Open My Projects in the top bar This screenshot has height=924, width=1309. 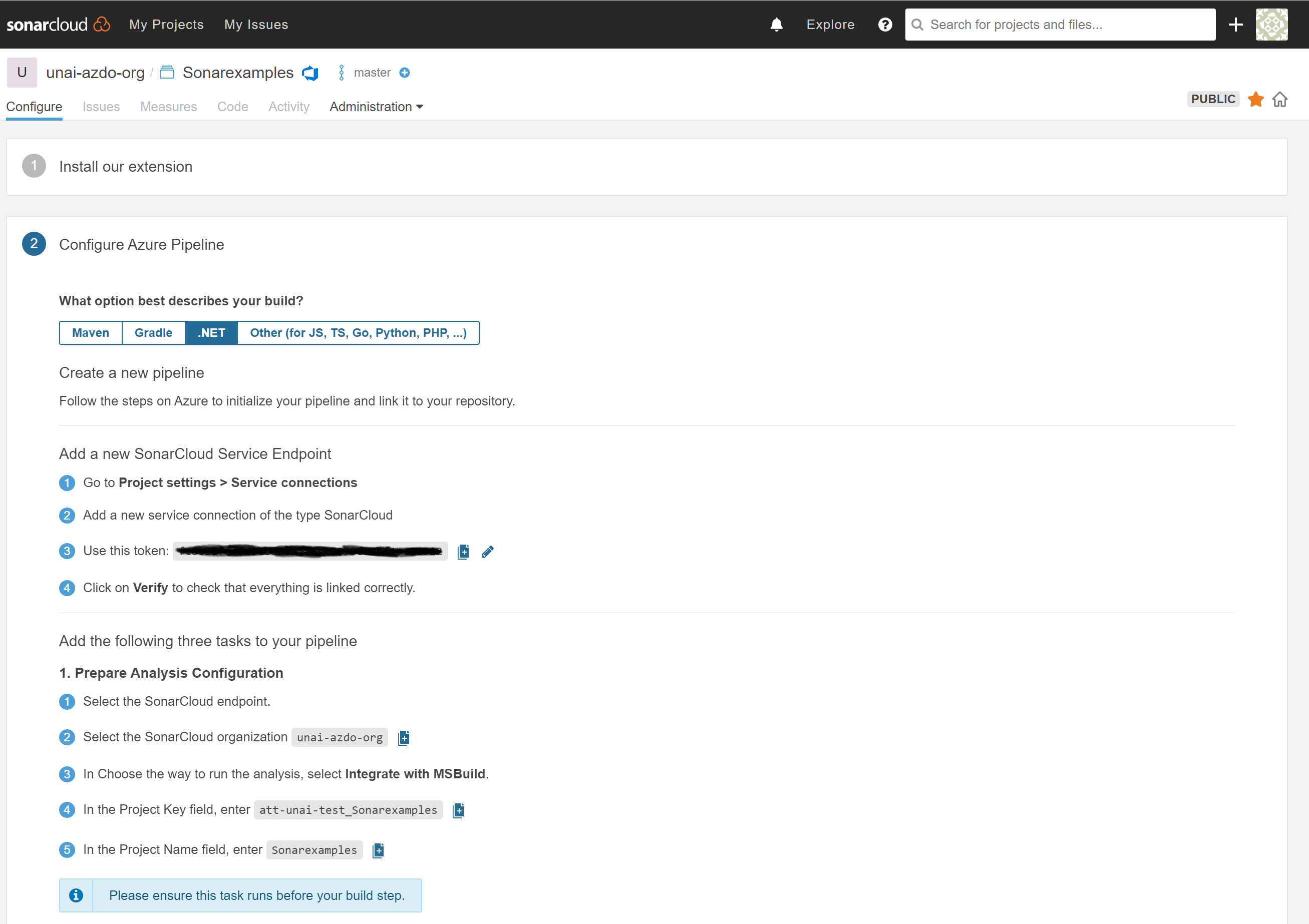click(x=166, y=25)
